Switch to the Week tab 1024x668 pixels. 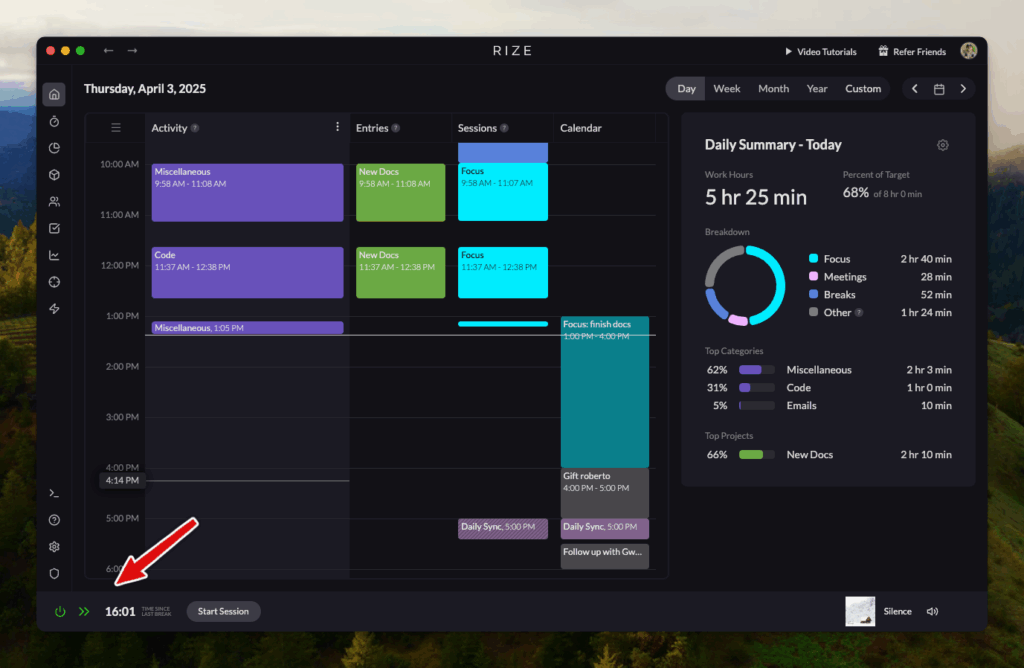pos(727,88)
